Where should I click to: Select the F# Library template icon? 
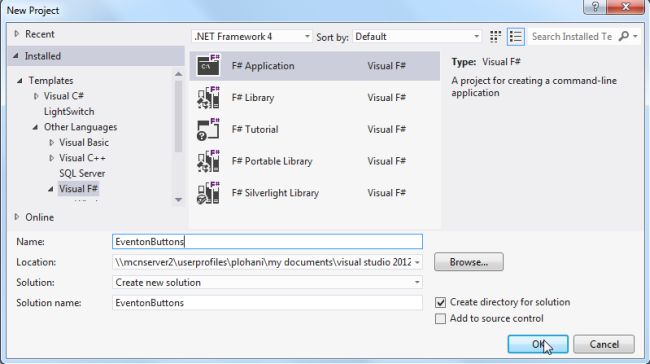tap(208, 97)
